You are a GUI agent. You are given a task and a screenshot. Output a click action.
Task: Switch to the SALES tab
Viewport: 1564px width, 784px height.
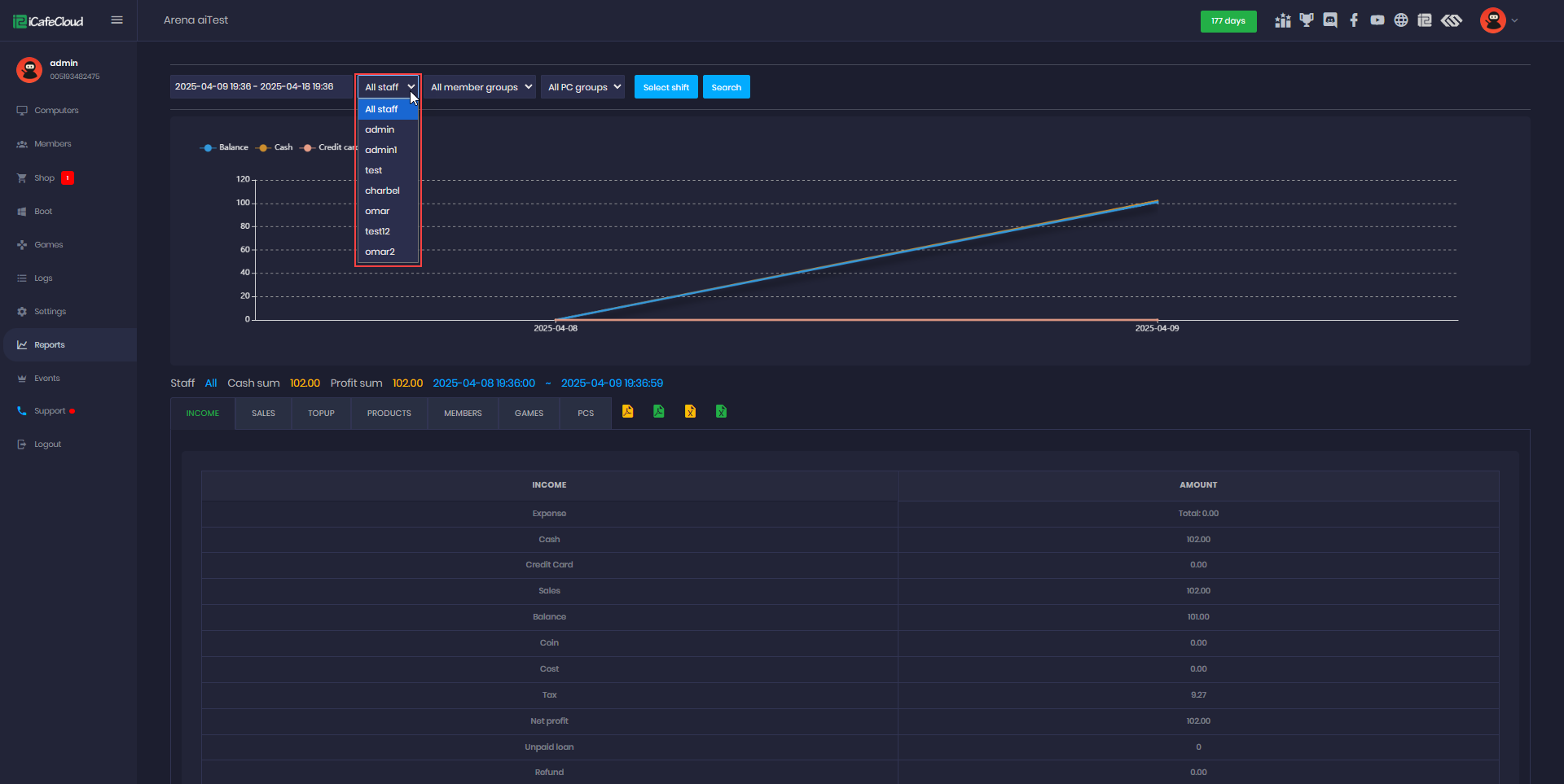[263, 414]
